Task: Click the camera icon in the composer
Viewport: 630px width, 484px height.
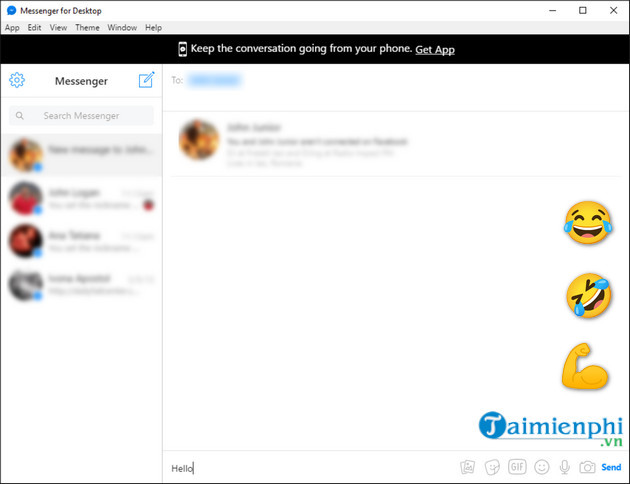Action: coord(587,467)
